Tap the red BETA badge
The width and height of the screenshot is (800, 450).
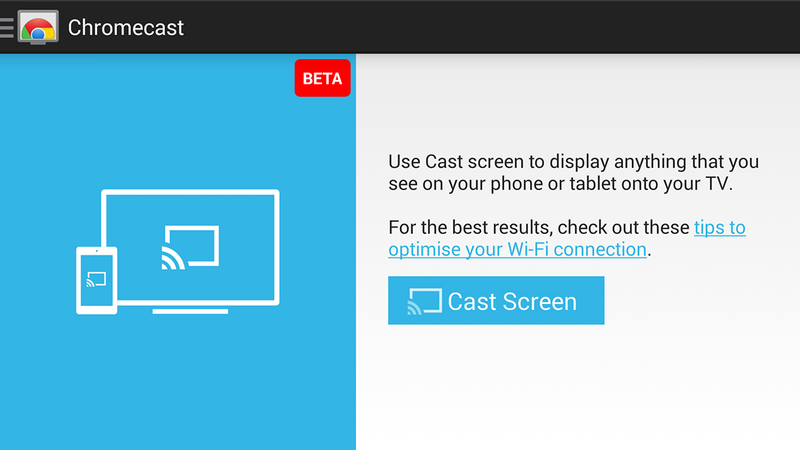point(322,78)
